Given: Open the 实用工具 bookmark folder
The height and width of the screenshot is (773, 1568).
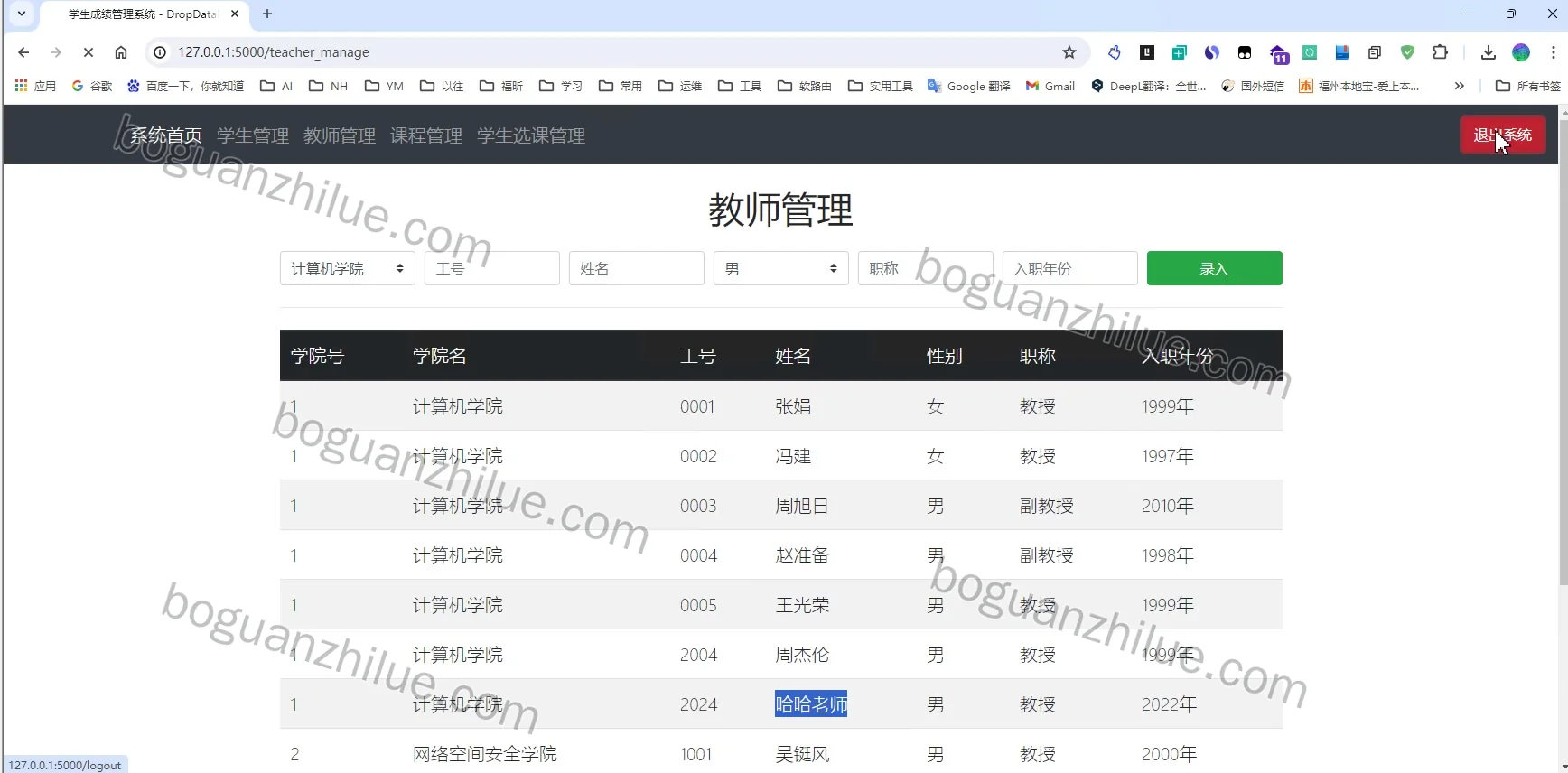Looking at the screenshot, I should [x=881, y=86].
